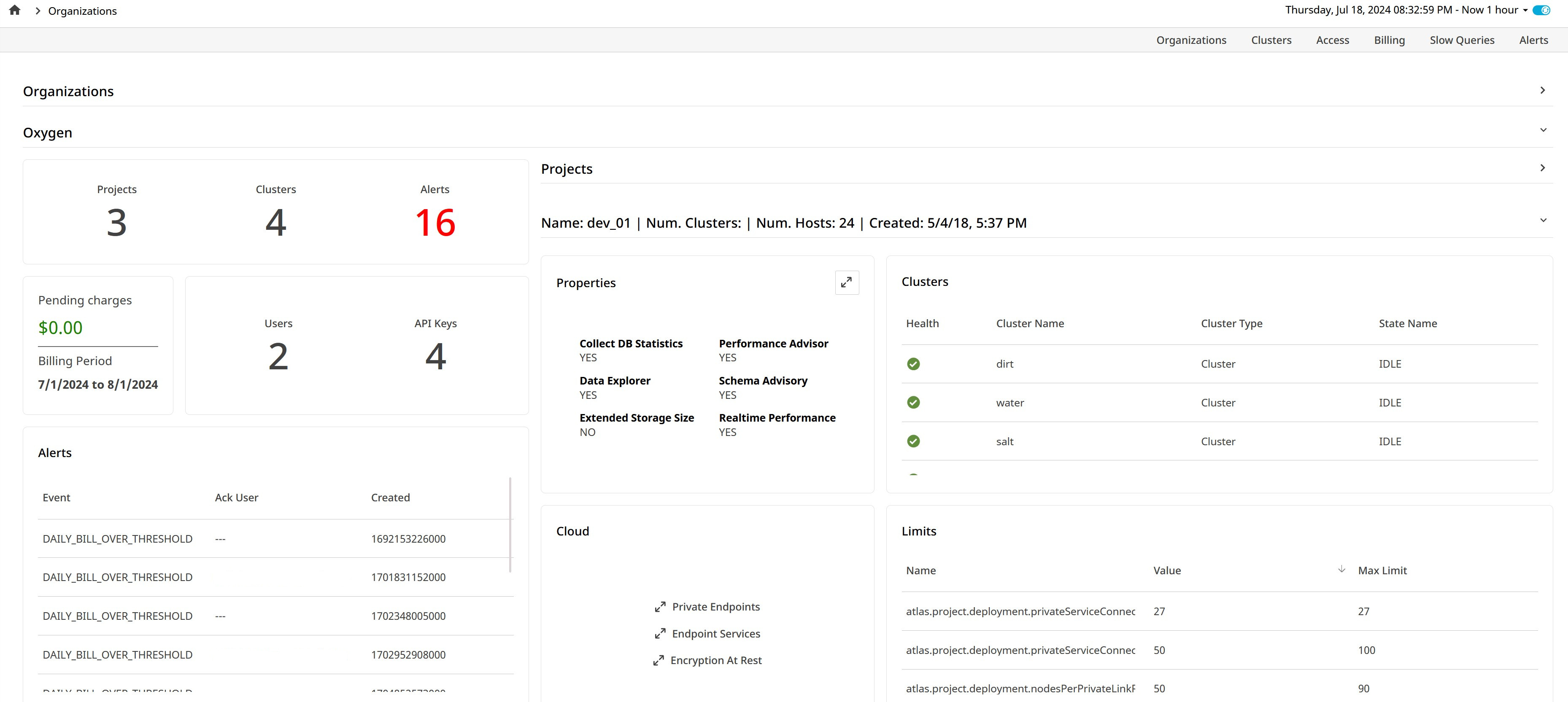Screen dimensions: 1568x702
Task: Click the Organizations breadcrumb link
Action: point(82,11)
